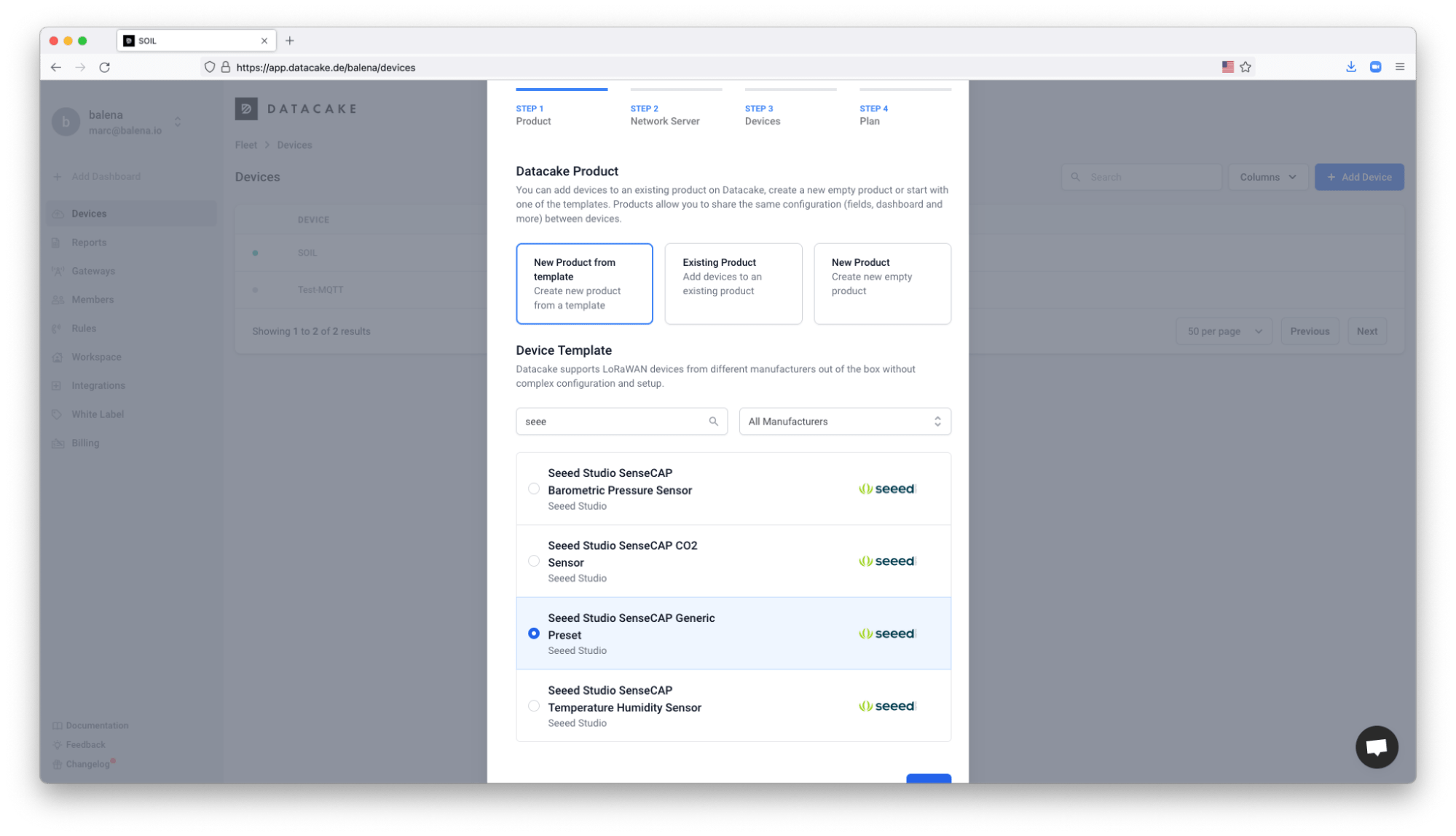Open the 50 per page dropdown

click(1223, 331)
